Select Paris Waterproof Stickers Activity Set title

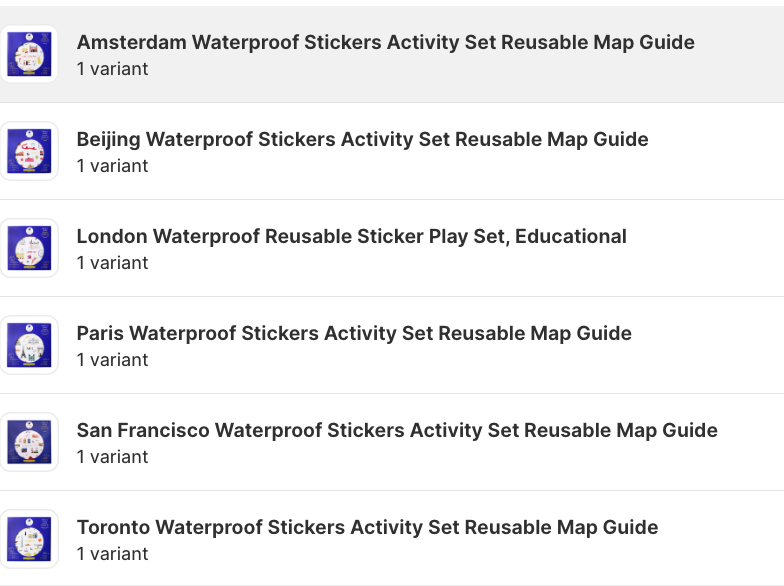(x=354, y=334)
